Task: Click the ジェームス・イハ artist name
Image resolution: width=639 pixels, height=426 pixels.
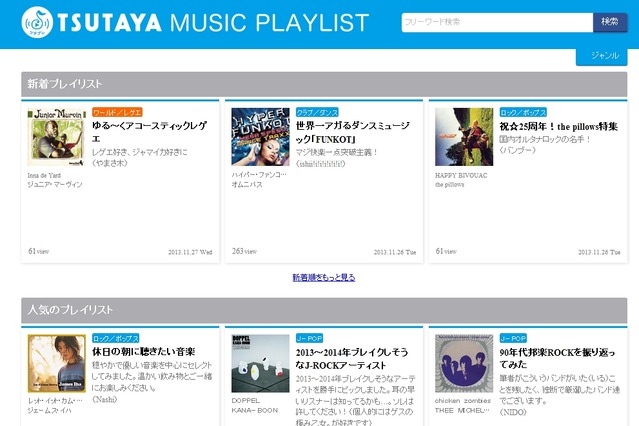Action: click(49, 410)
